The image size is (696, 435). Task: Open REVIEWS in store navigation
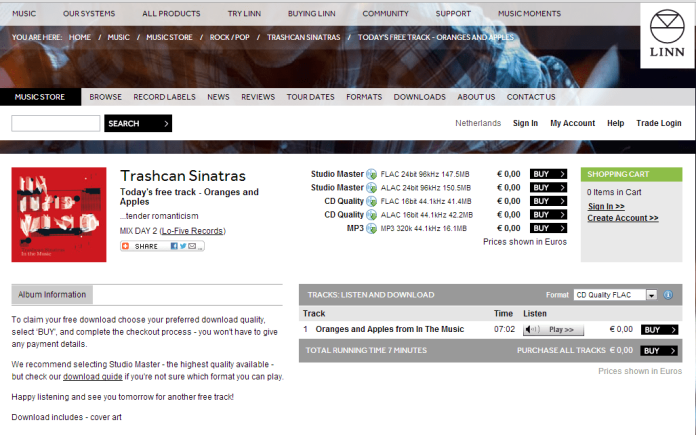pyautogui.click(x=258, y=97)
